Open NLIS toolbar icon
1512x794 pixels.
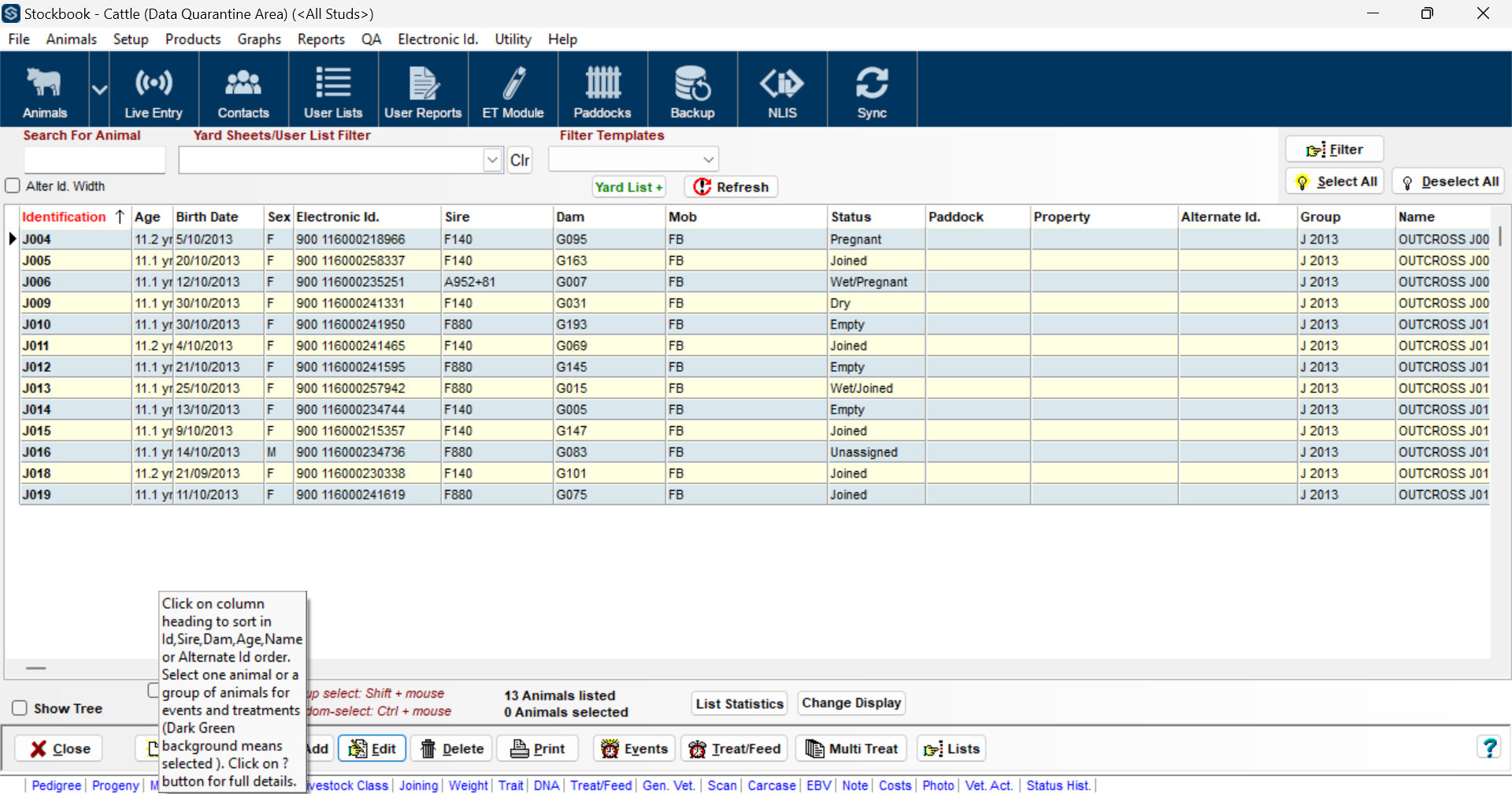click(x=782, y=91)
